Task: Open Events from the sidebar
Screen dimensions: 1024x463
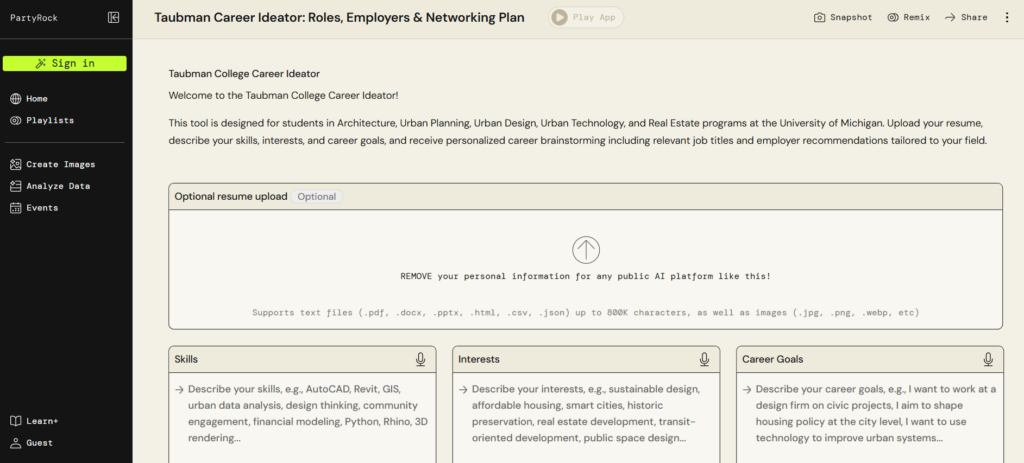Action: pyautogui.click(x=42, y=208)
